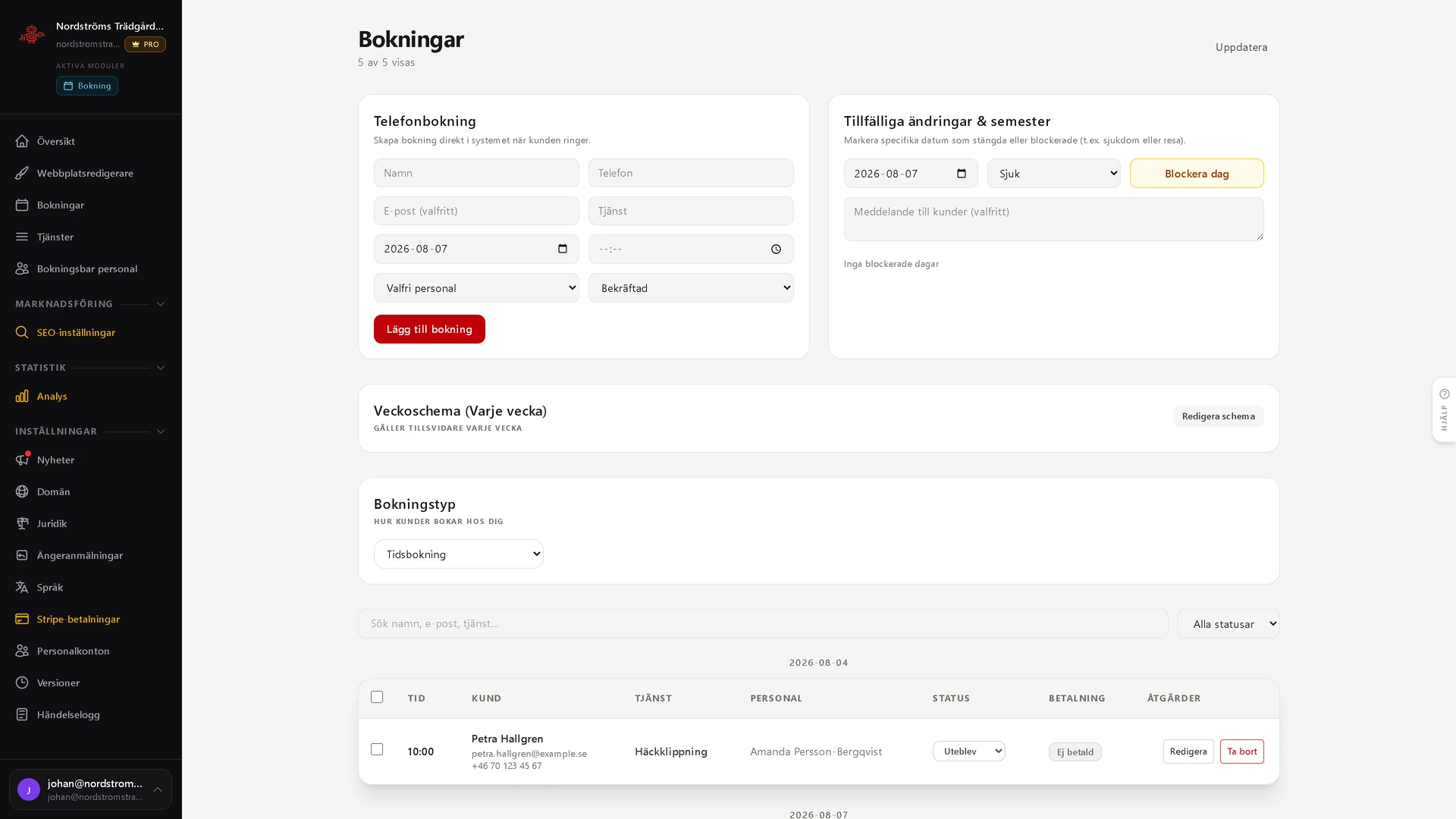This screenshot has width=1456, height=819.
Task: Change Uteblev status for Petra Hallgren
Action: (968, 752)
